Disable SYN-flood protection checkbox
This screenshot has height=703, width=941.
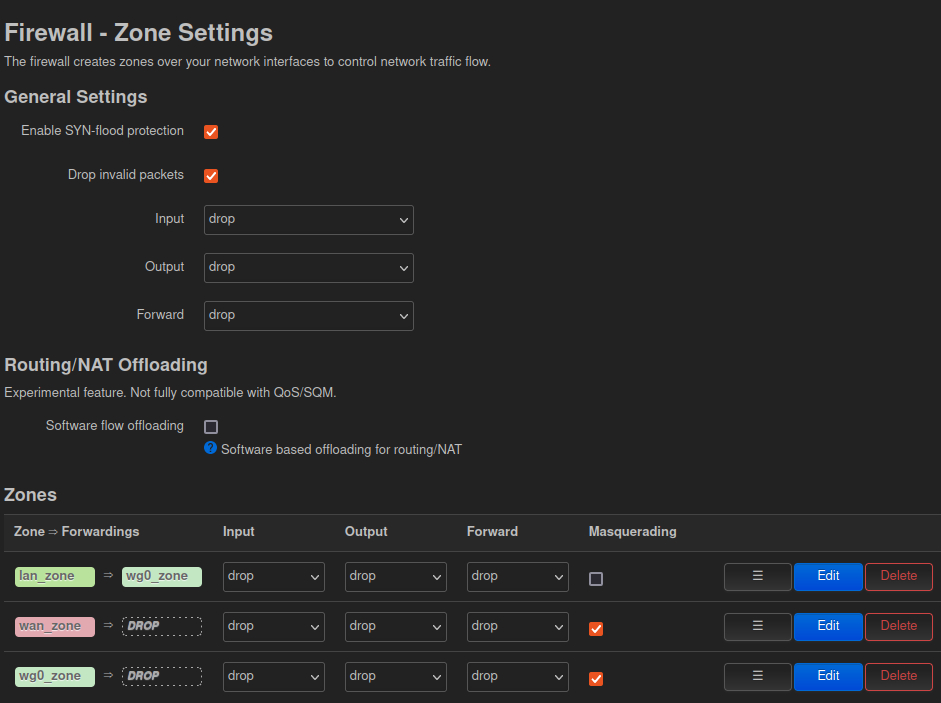click(x=211, y=132)
